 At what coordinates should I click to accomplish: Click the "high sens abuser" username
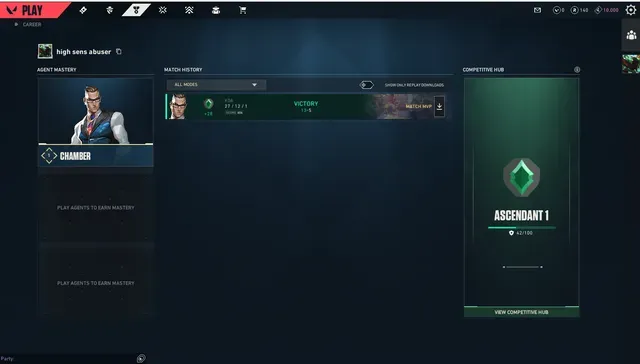click(x=84, y=52)
